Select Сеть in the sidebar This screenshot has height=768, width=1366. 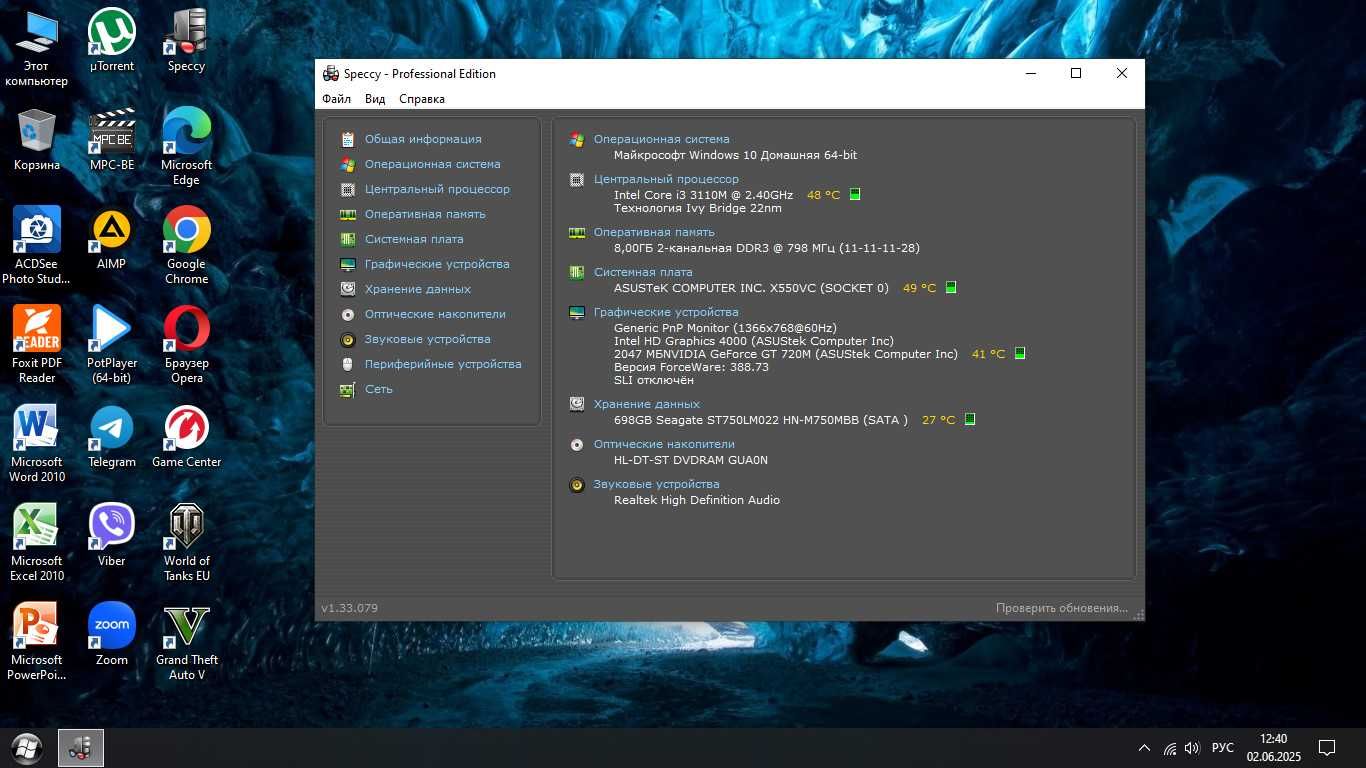point(378,389)
